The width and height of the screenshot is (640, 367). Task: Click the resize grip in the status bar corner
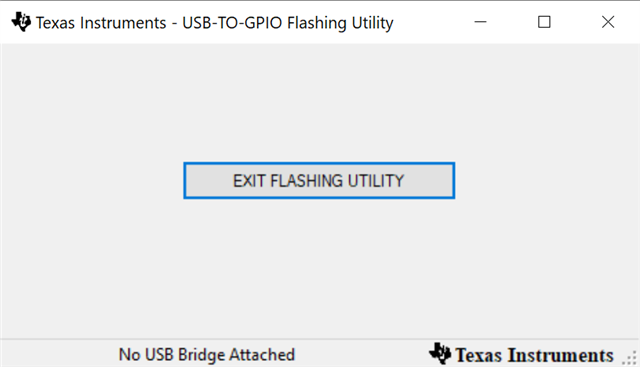(x=630, y=358)
